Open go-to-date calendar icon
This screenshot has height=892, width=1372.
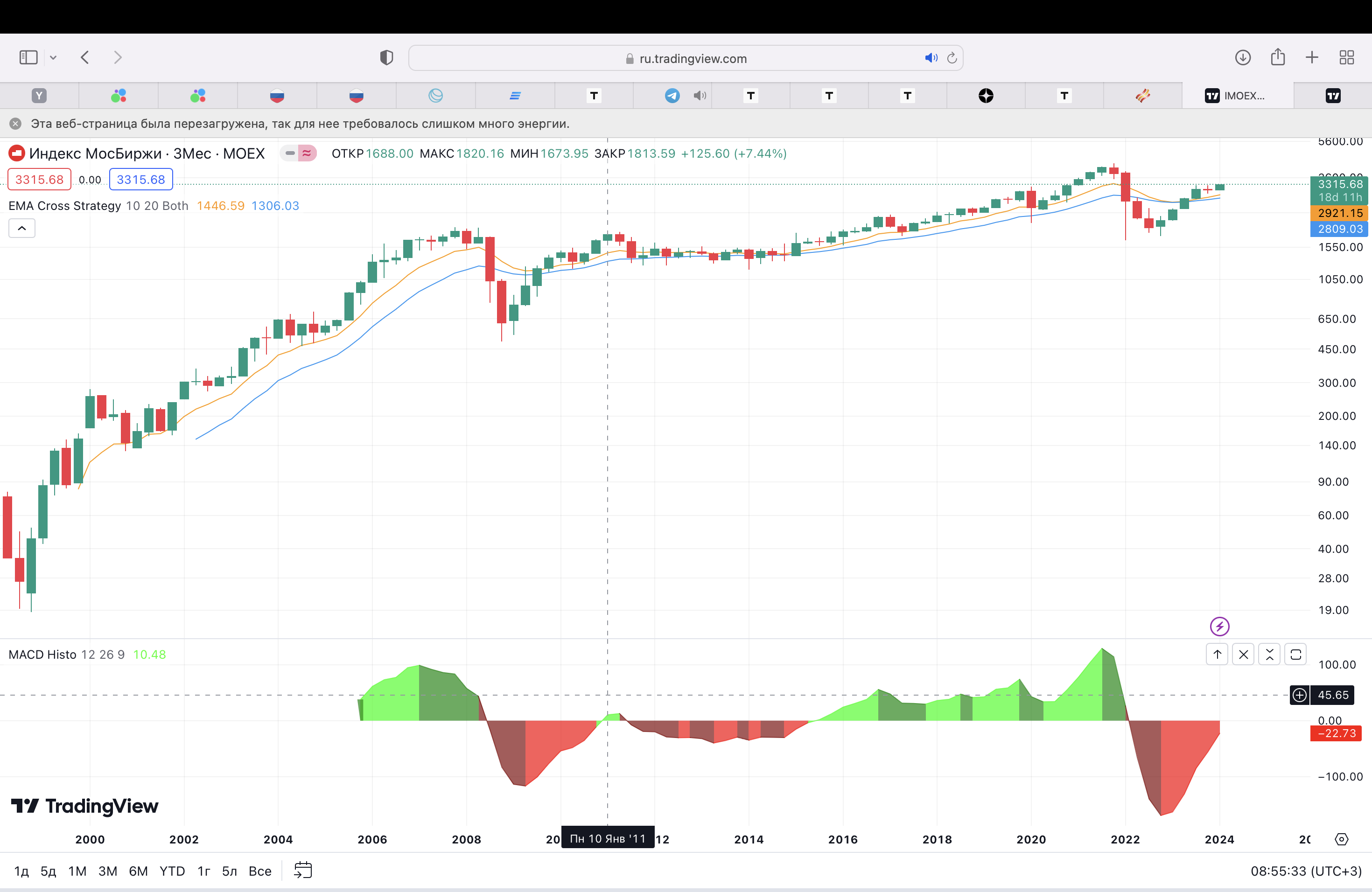303,870
